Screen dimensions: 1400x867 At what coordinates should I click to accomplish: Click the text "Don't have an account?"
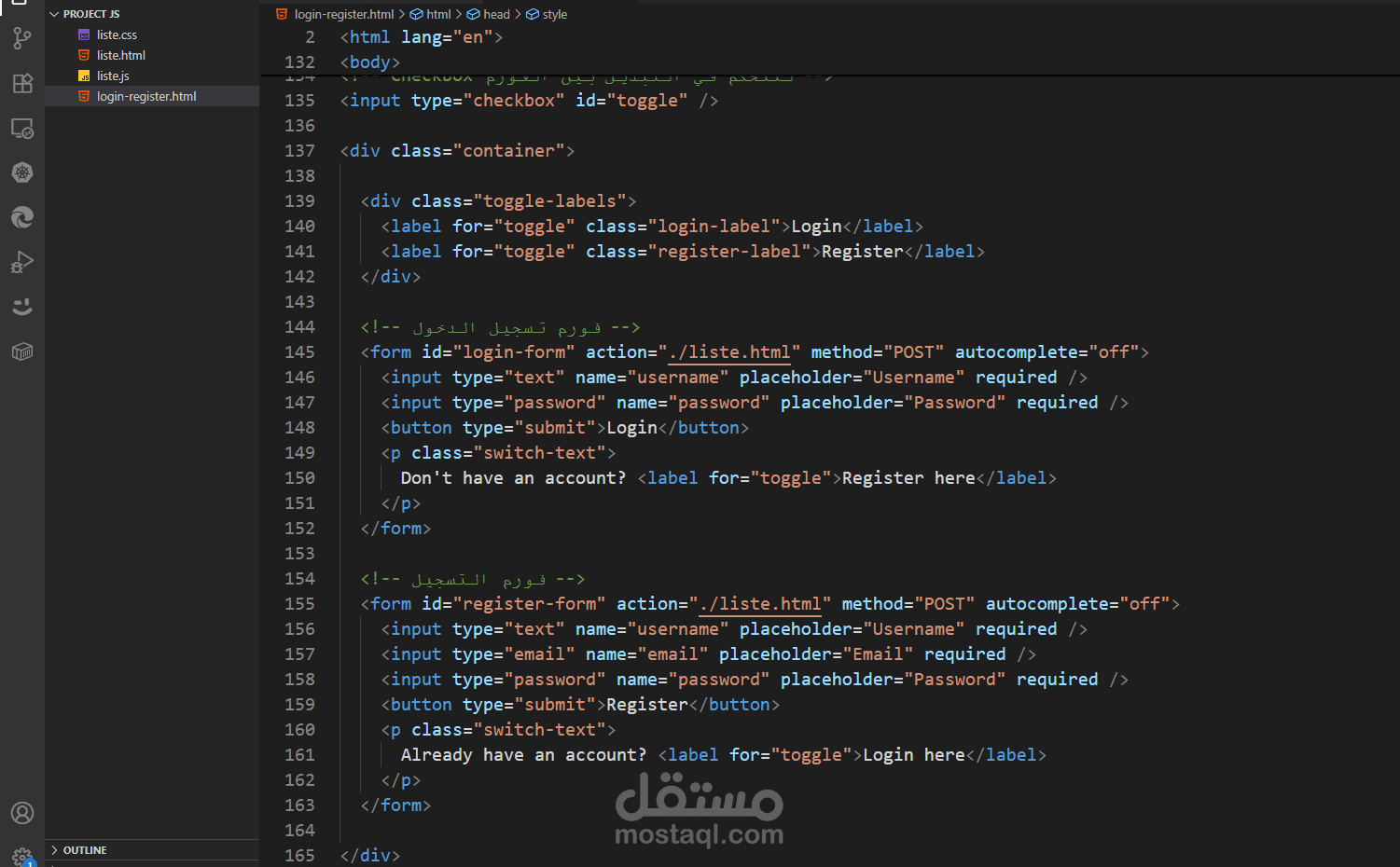point(514,478)
